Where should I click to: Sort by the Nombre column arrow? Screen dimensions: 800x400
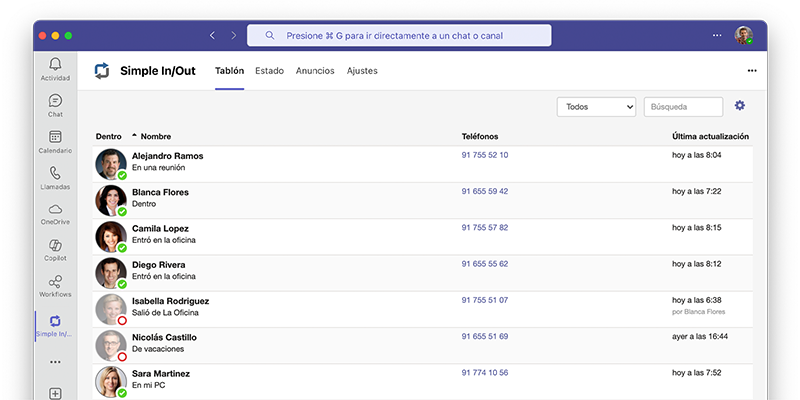[x=135, y=136]
